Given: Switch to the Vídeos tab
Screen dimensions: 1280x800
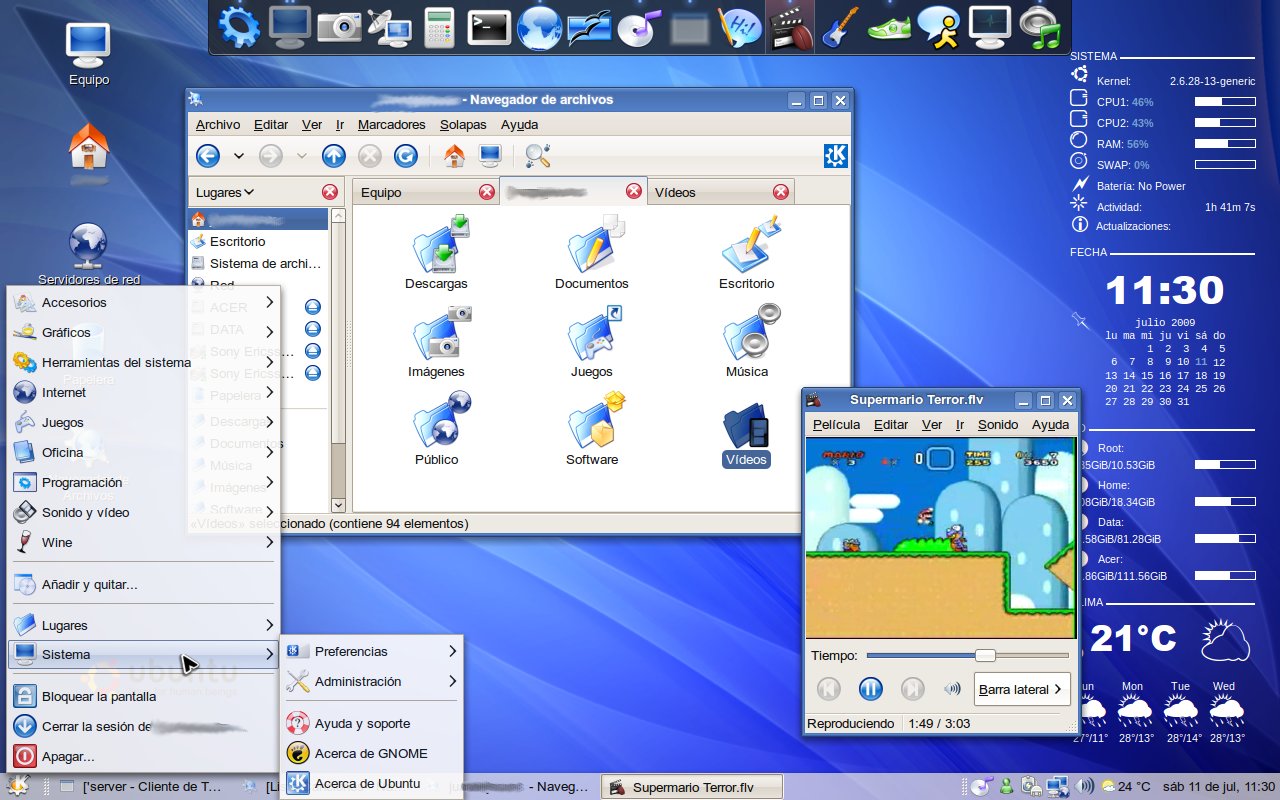Looking at the screenshot, I should pyautogui.click(x=720, y=192).
